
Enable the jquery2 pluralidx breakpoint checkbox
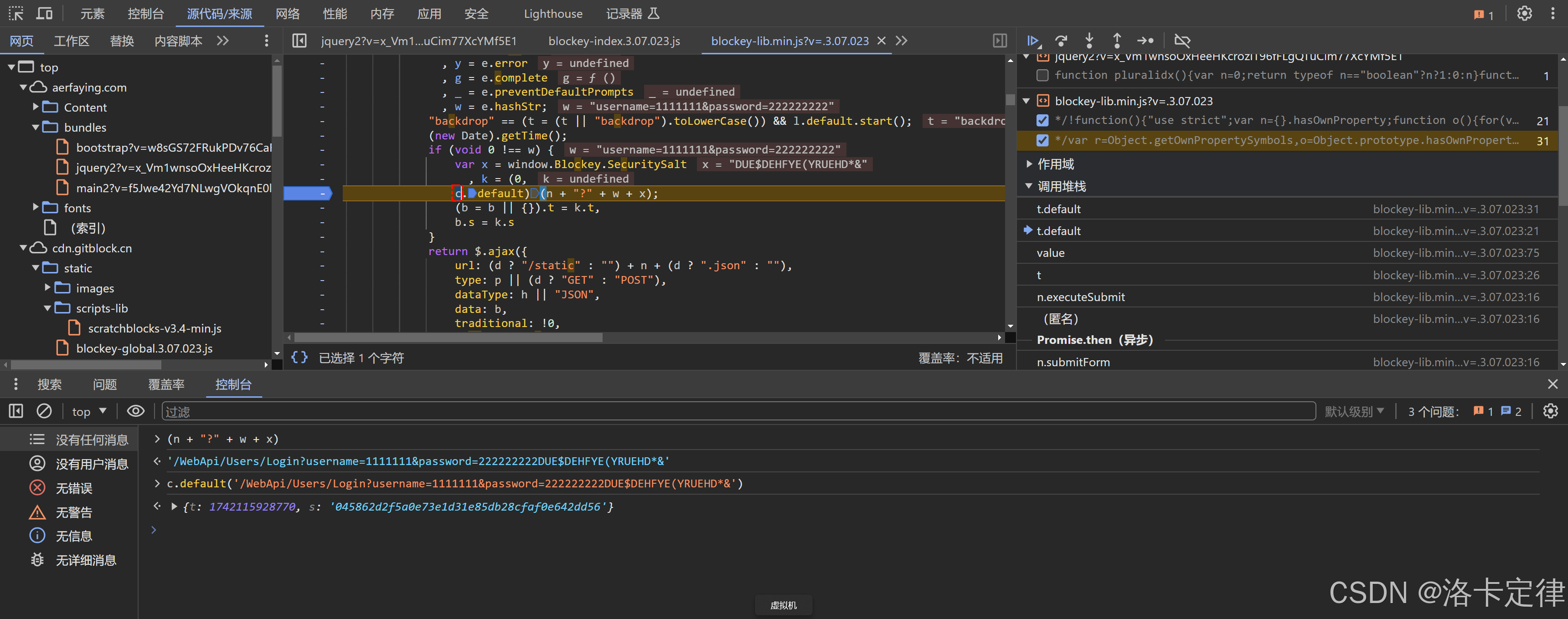click(x=1042, y=76)
